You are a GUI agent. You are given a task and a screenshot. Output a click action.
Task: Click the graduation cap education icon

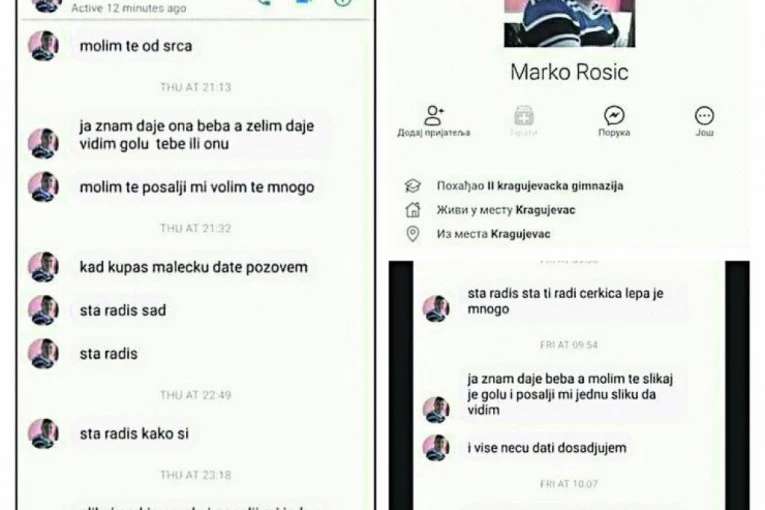412,185
